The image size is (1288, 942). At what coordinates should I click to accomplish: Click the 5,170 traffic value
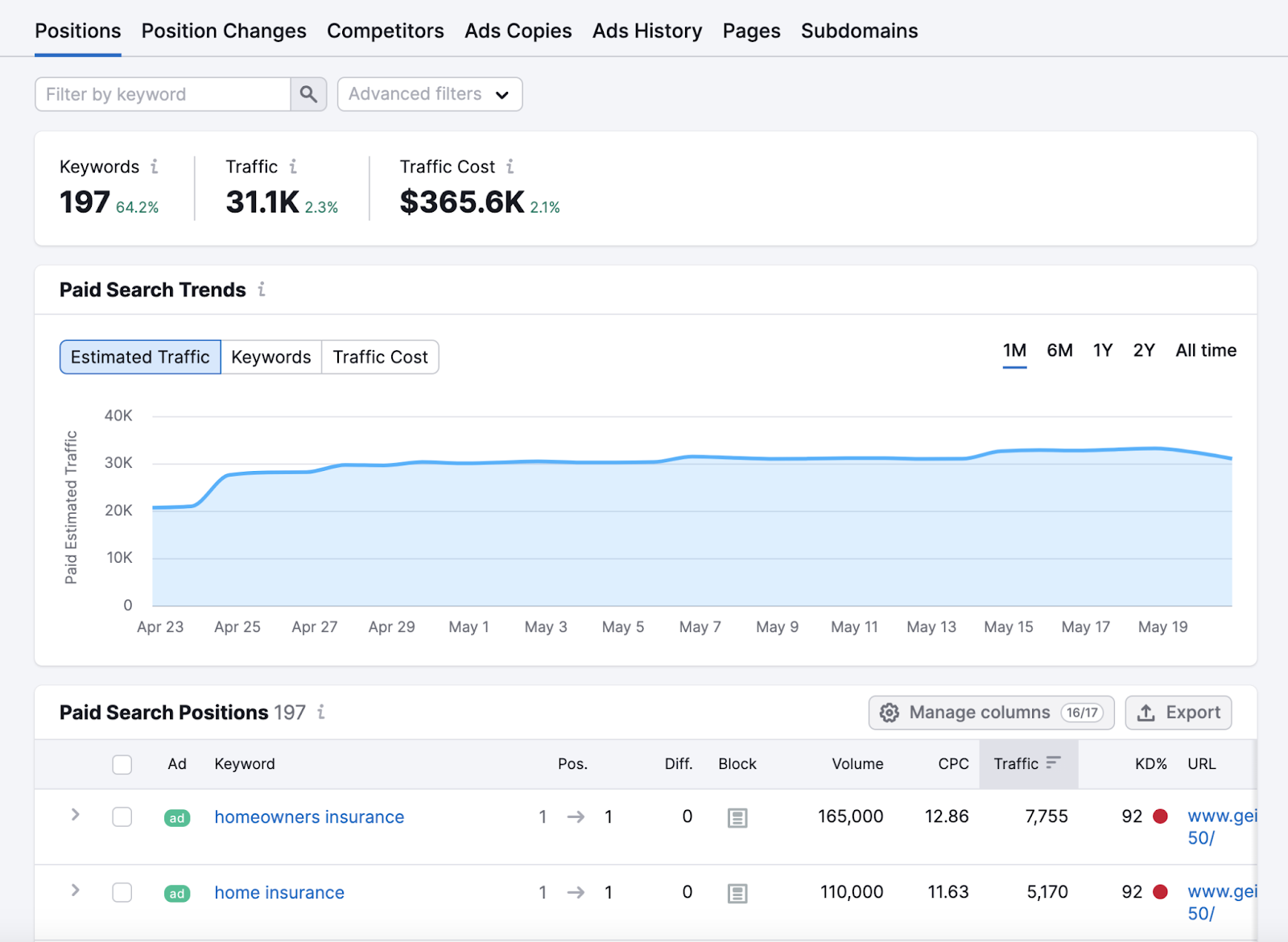[x=1047, y=892]
